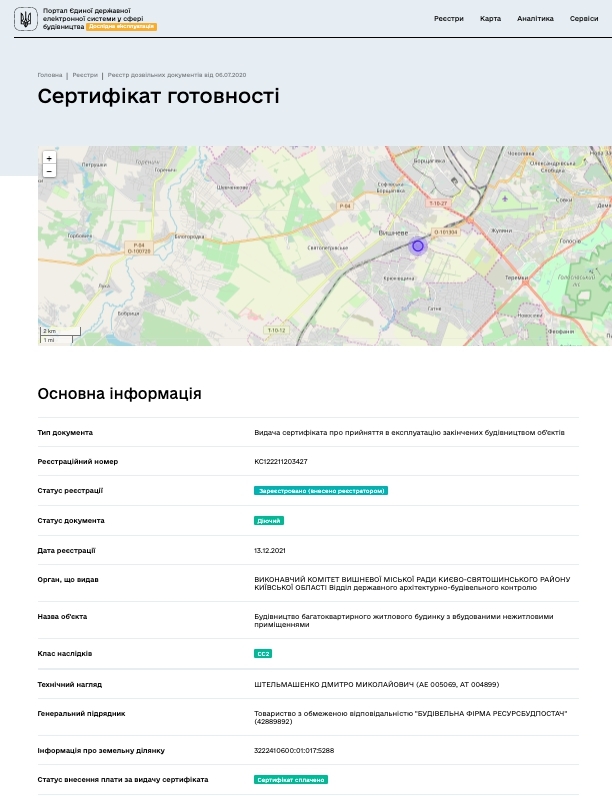612x796 pixels.
Task: Click the Генеральний підрядник row label
Action: [81, 713]
